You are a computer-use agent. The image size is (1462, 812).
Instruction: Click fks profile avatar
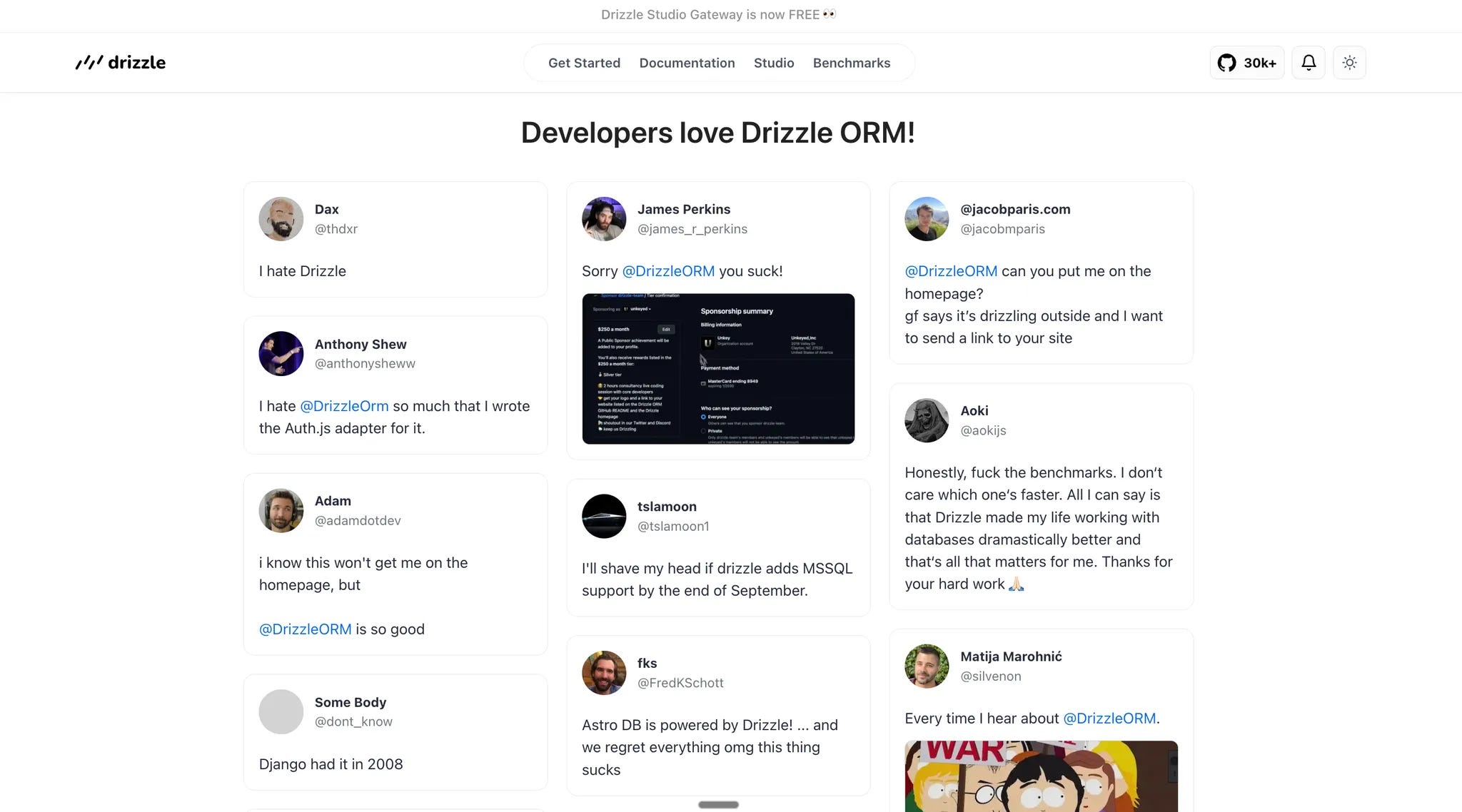(604, 673)
